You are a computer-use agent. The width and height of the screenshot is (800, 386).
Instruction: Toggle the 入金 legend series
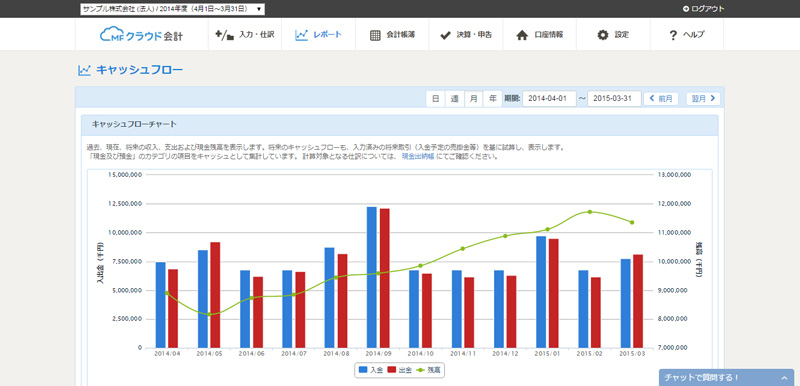tap(371, 370)
